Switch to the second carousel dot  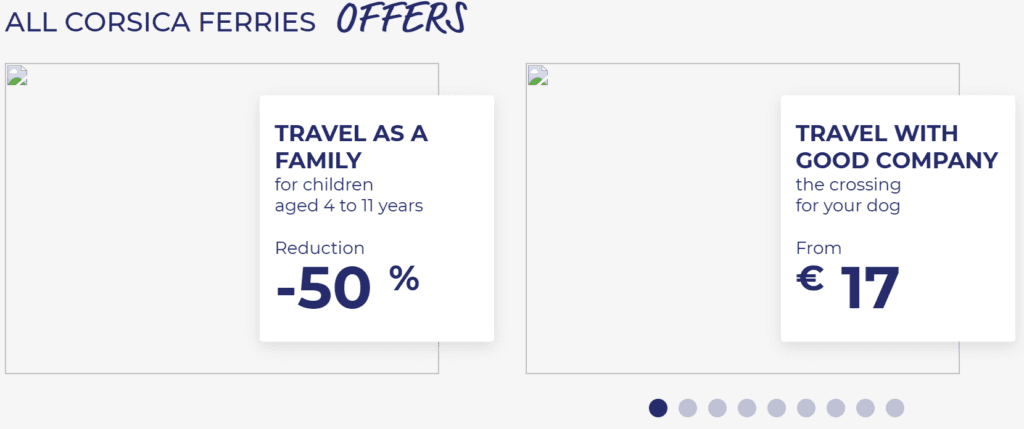(687, 408)
